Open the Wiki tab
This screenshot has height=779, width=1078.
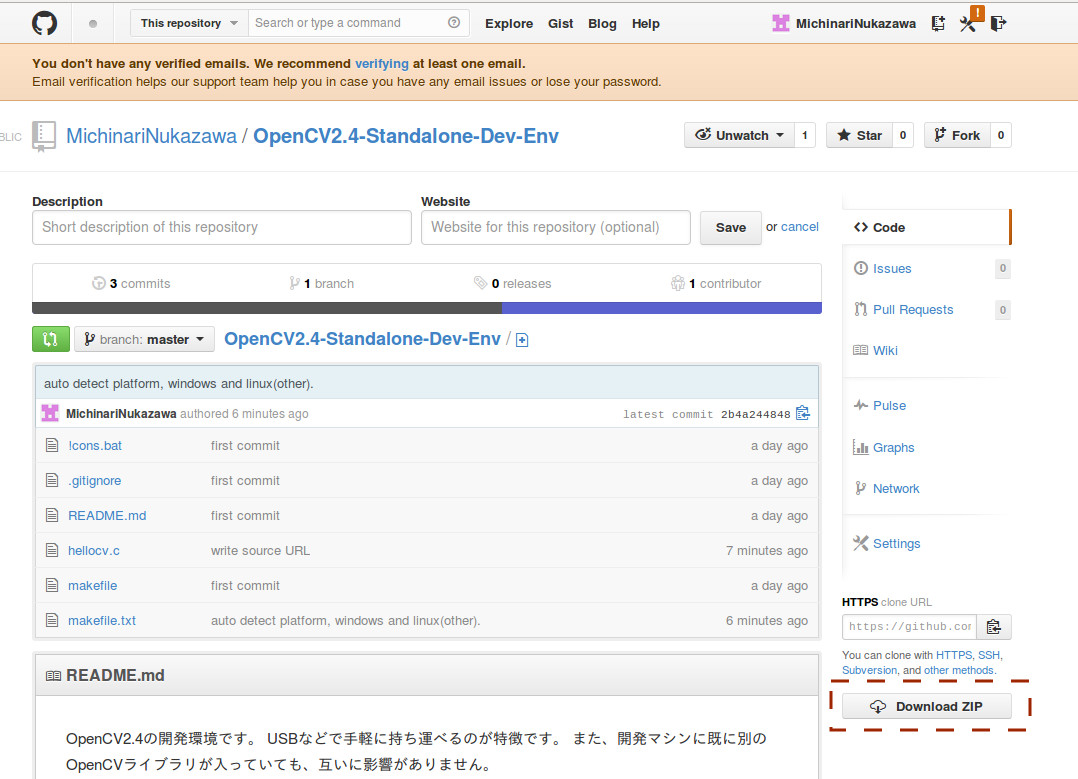pyautogui.click(x=885, y=351)
